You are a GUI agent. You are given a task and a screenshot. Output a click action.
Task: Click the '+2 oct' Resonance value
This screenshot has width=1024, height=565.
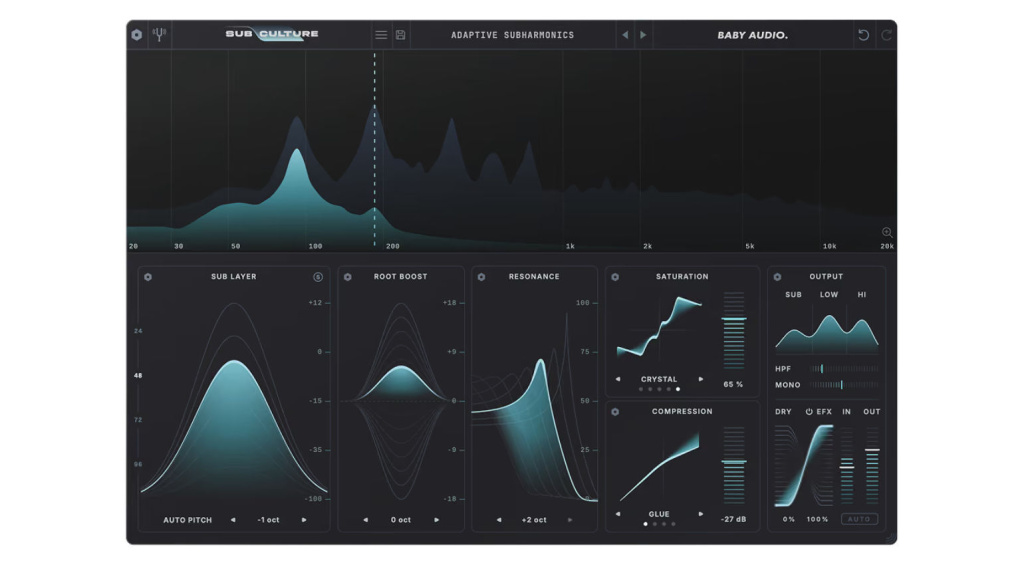point(534,520)
